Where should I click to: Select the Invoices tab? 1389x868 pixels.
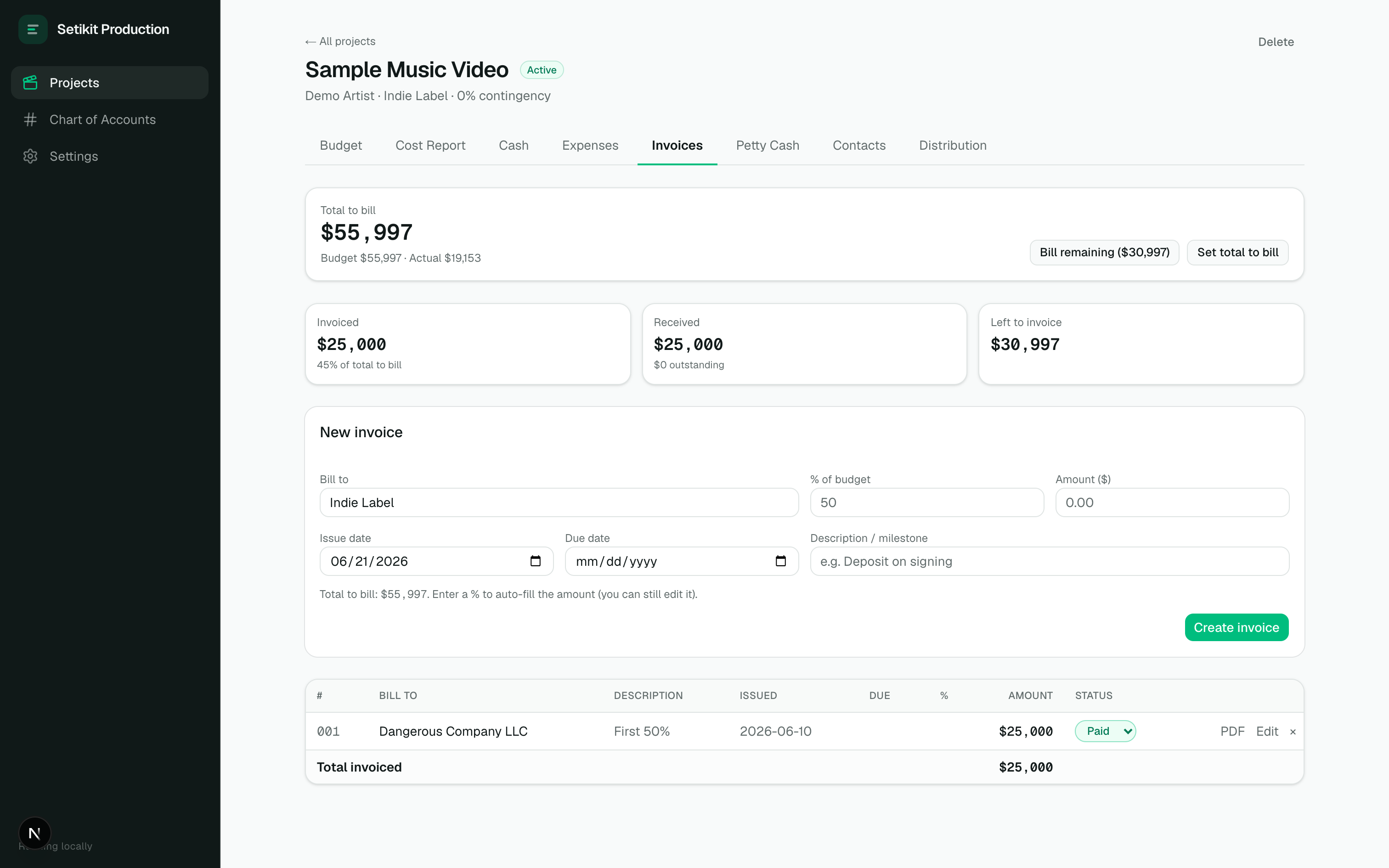pos(678,145)
